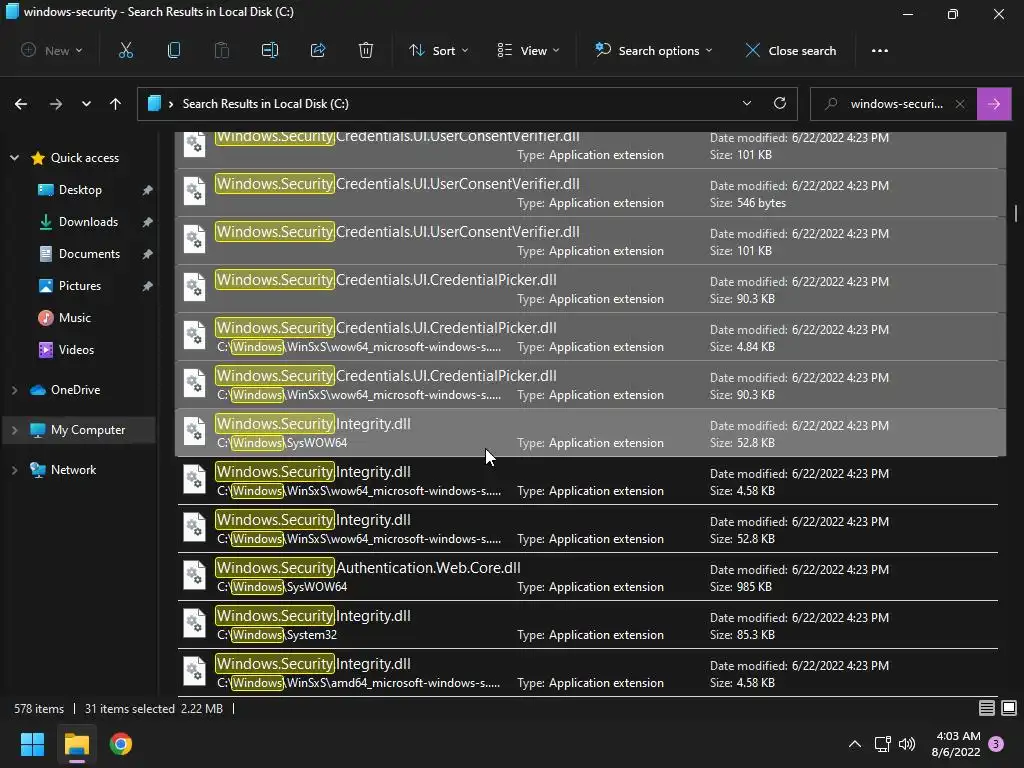Expand address bar history dropdown
The image size is (1024, 768).
coord(746,103)
